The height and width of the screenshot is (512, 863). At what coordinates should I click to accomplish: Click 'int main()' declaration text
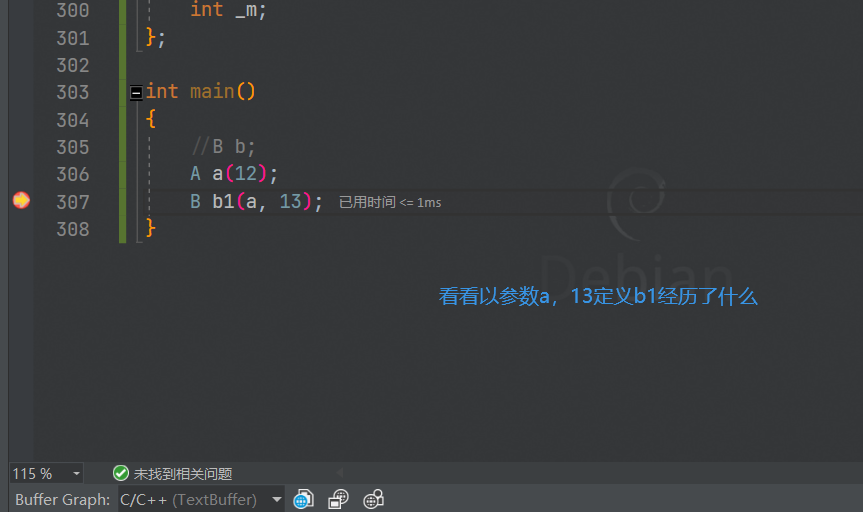pyautogui.click(x=200, y=91)
